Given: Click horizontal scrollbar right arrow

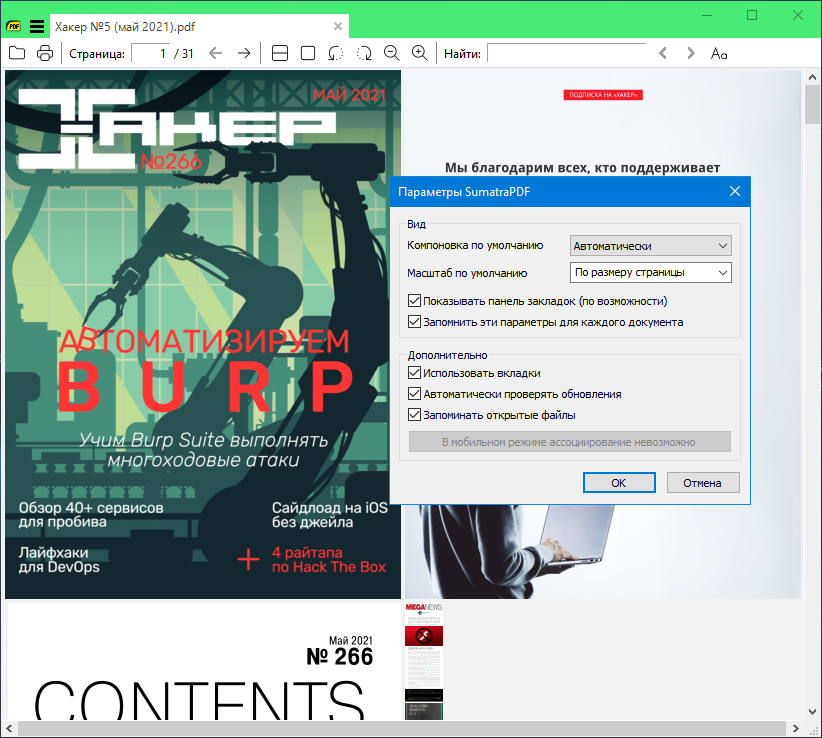Looking at the screenshot, I should [x=795, y=728].
